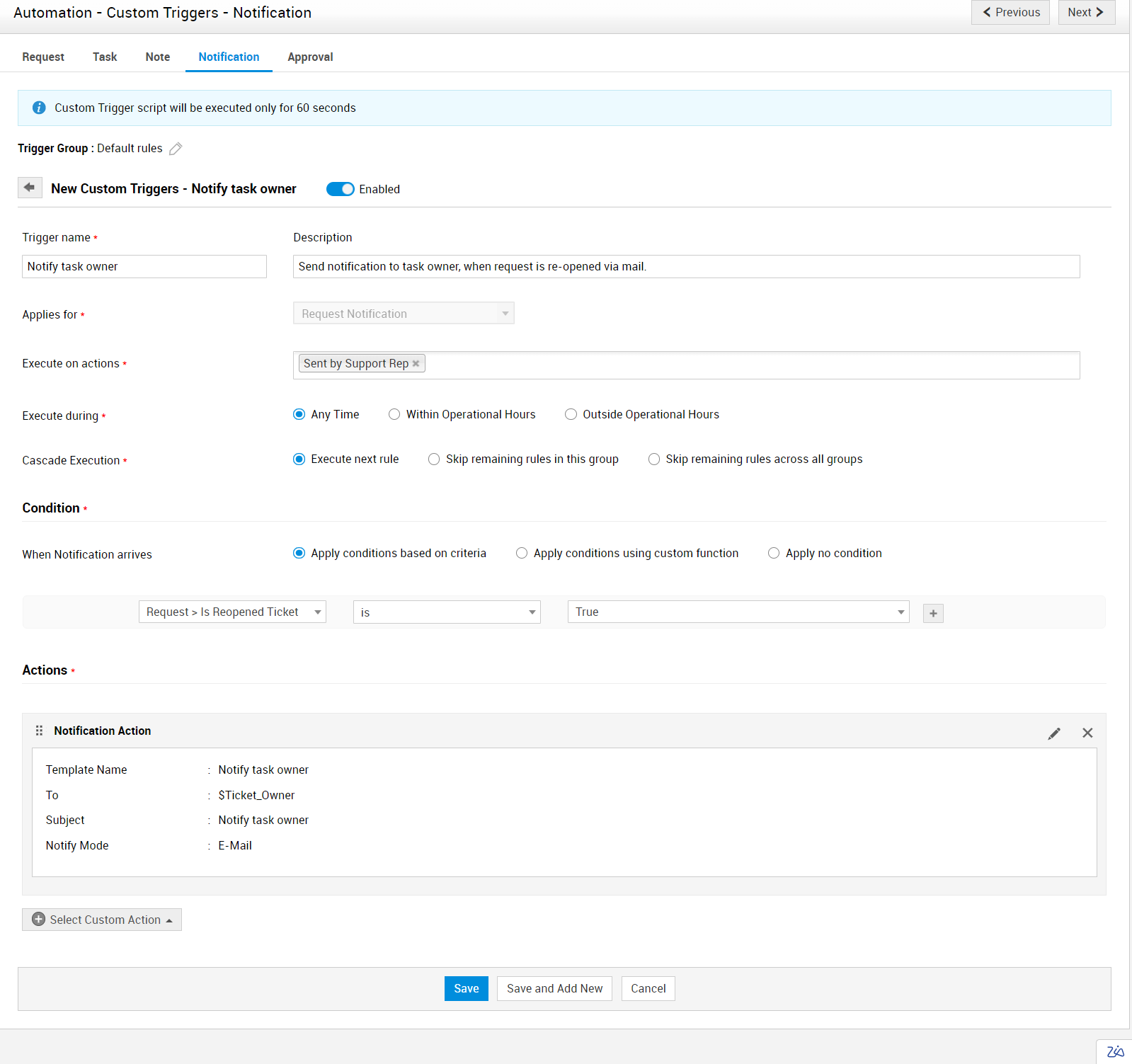
Task: Go to the Next page
Action: tap(1086, 13)
